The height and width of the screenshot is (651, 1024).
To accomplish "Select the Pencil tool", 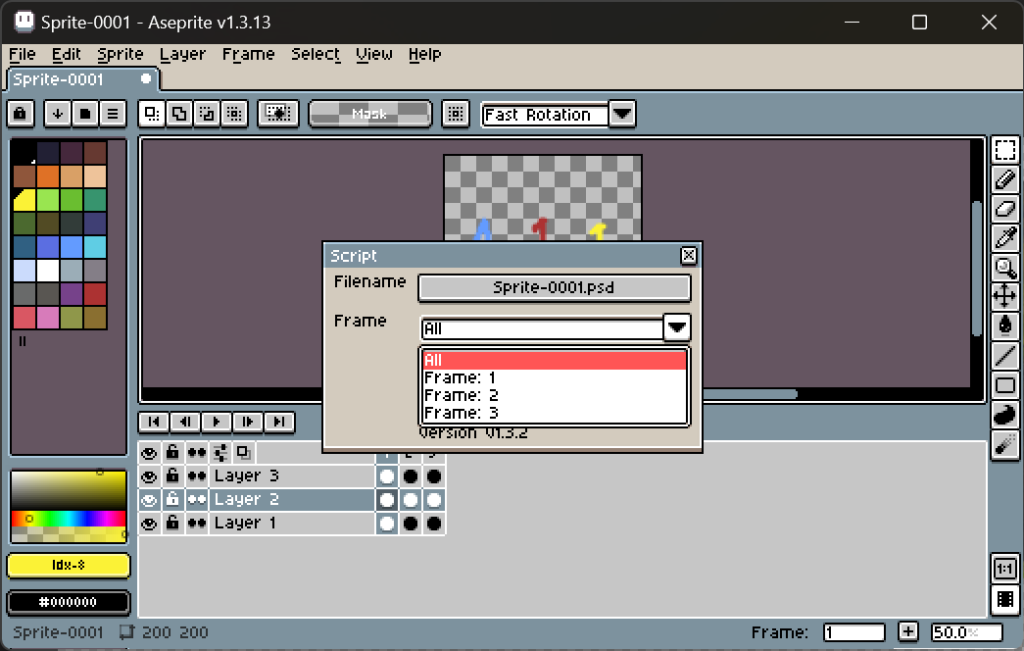I will tap(1004, 179).
